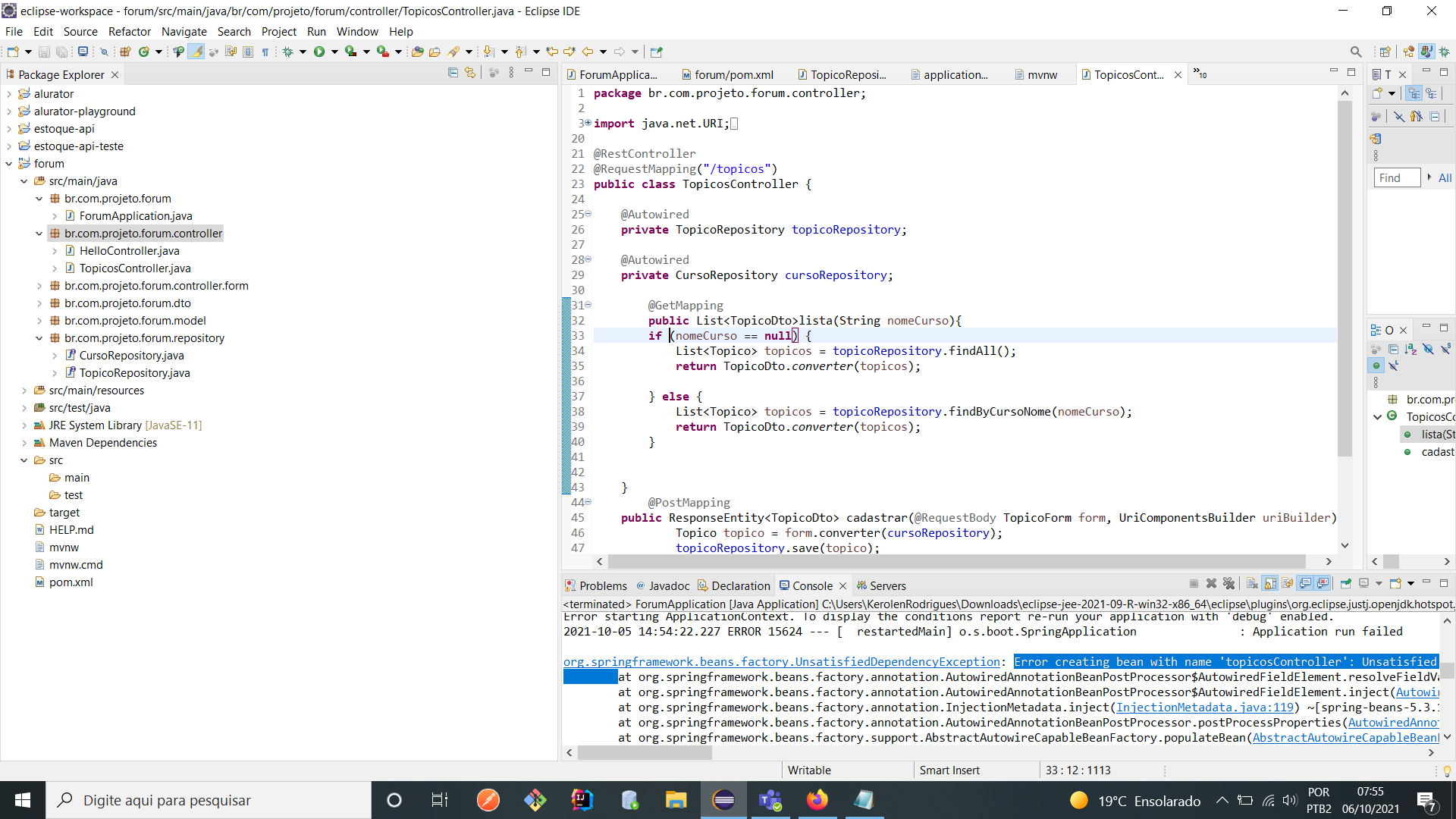Switch to Debug perspective icon
This screenshot has width=1456, height=819.
click(1445, 52)
